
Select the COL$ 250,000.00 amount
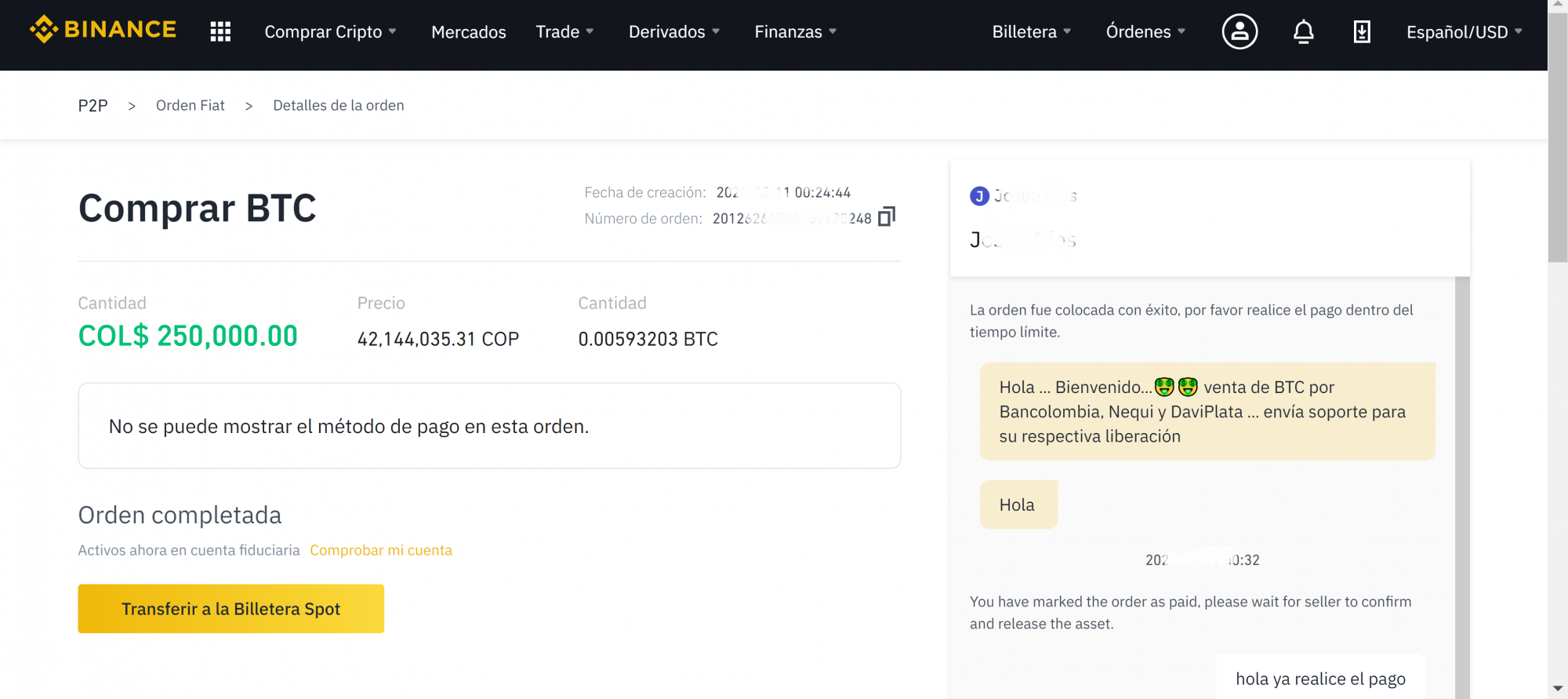tap(188, 337)
